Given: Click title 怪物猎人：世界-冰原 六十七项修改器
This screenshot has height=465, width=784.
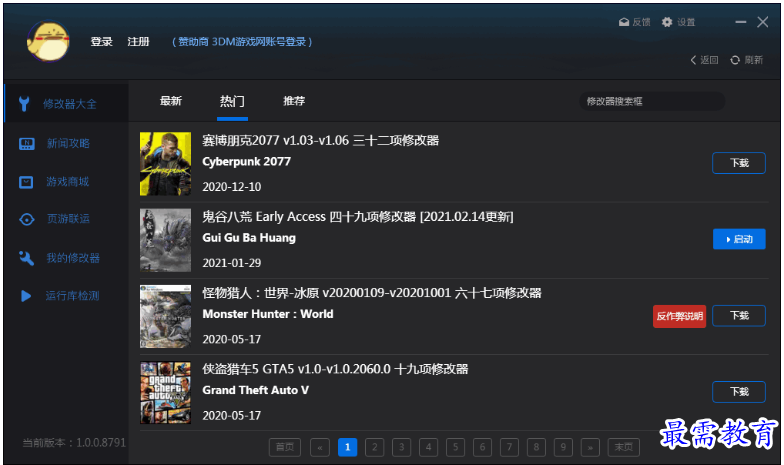Looking at the screenshot, I should (372, 293).
